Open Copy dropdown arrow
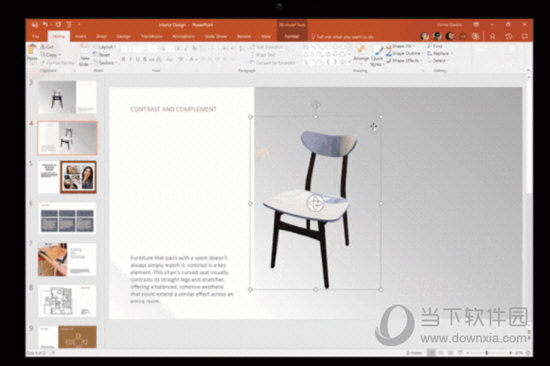This screenshot has height=366, width=550. click(x=60, y=55)
